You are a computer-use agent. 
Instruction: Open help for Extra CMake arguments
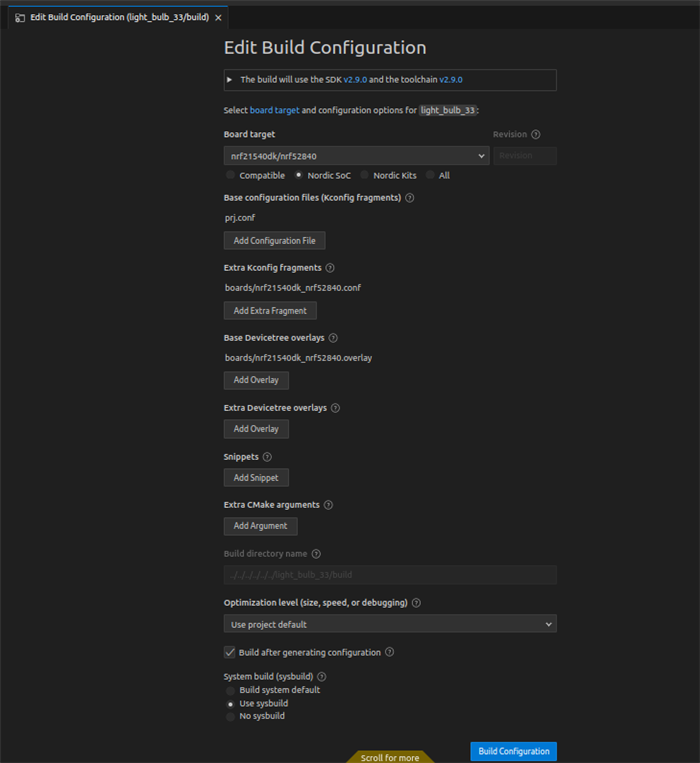pos(328,505)
